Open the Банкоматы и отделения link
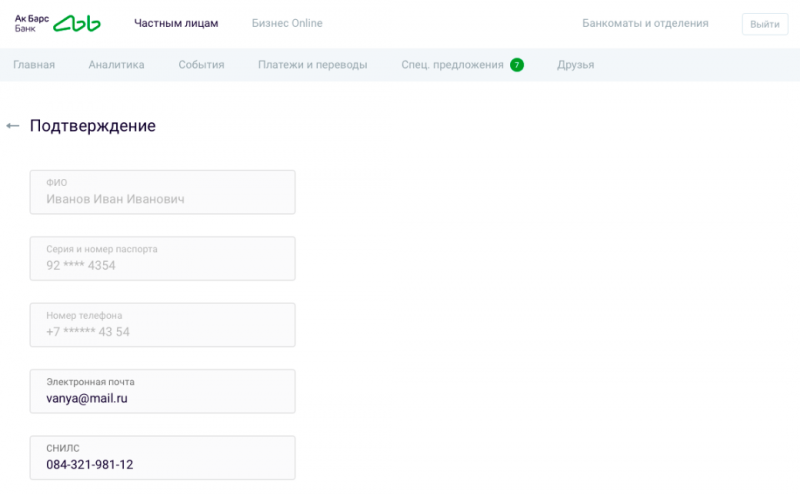 coord(645,23)
